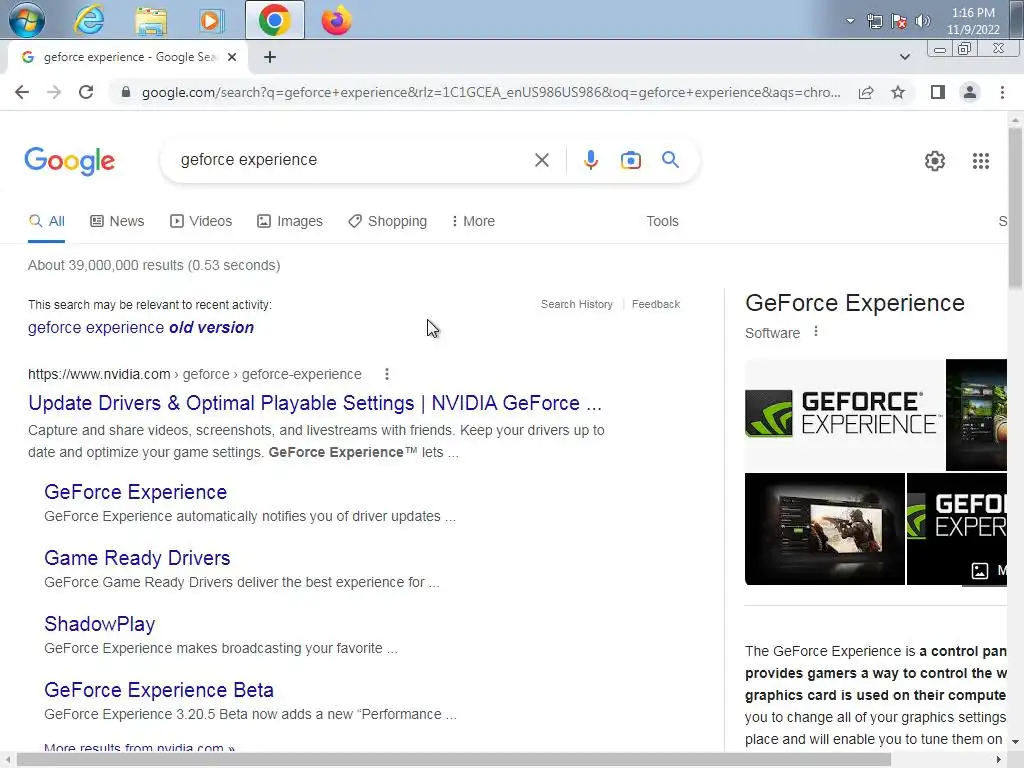This screenshot has height=768, width=1024.
Task: Search by image with camera icon
Action: pos(630,160)
